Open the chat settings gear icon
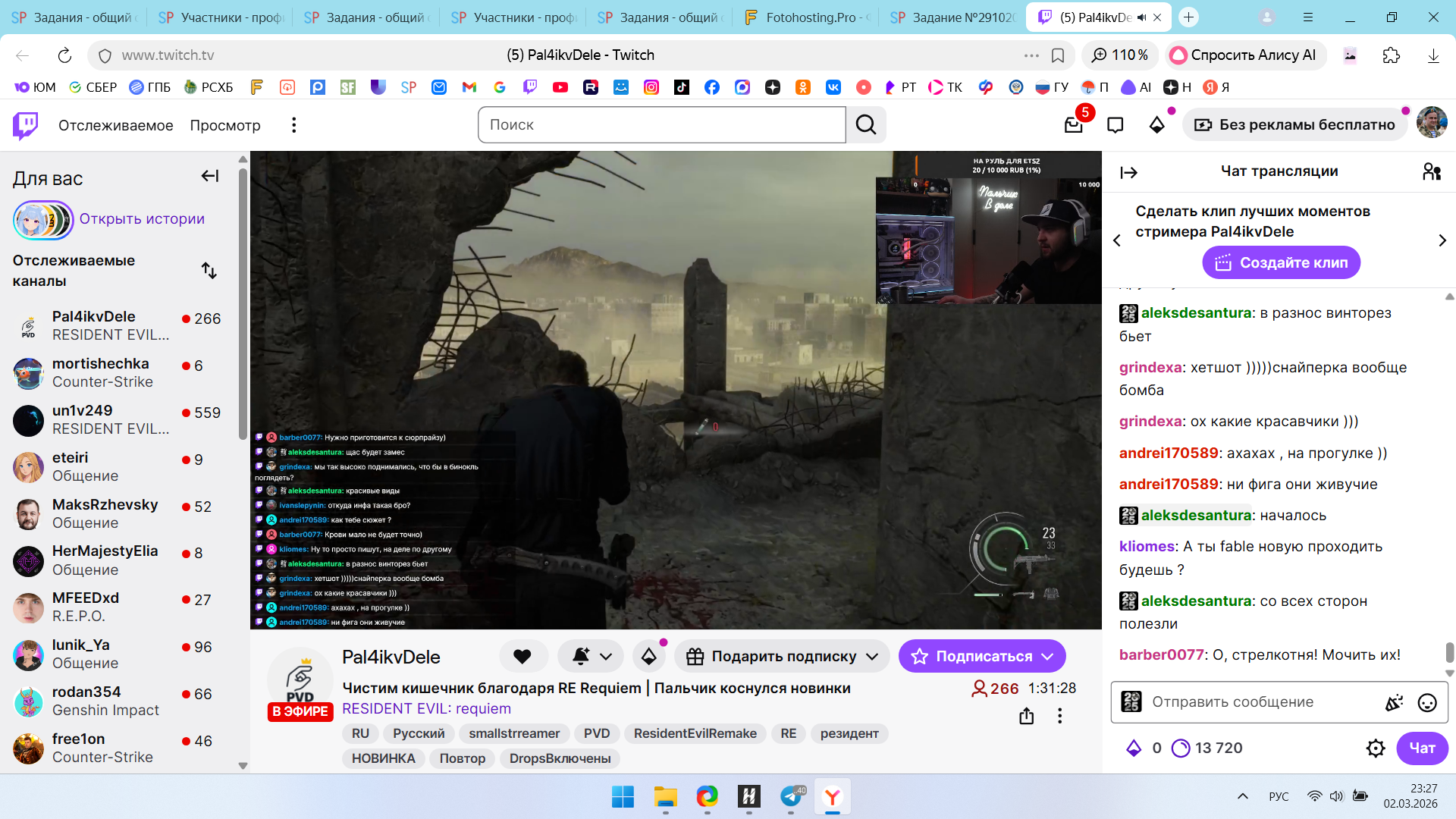Viewport: 1456px width, 819px height. point(1375,748)
